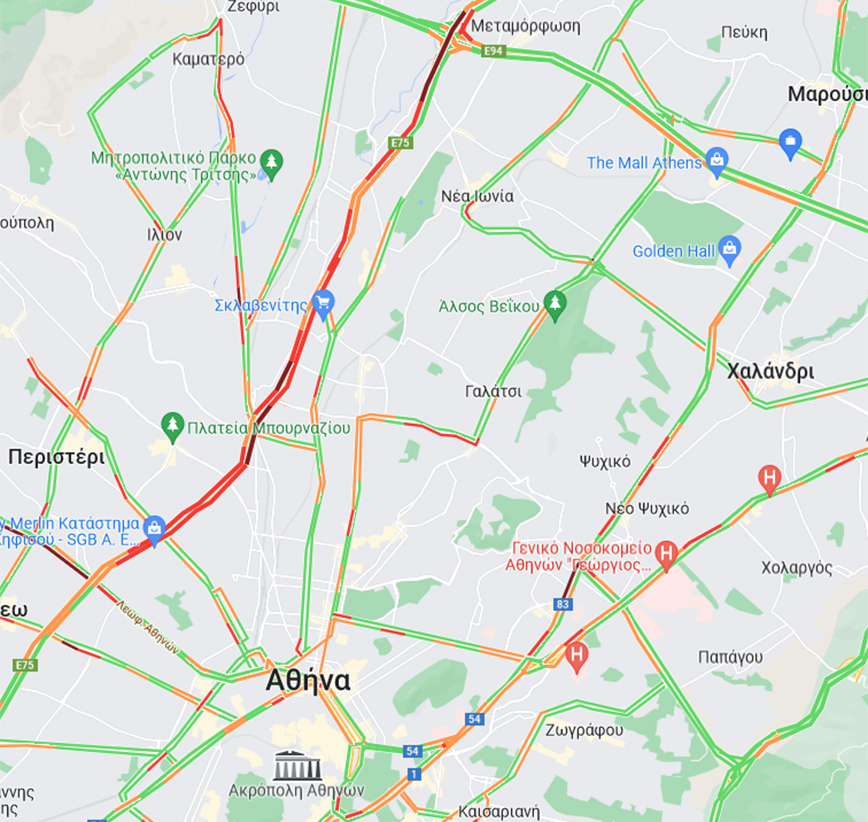
Task: Click the Merlin Κατάστημα shopping bag pin
Action: point(154,530)
